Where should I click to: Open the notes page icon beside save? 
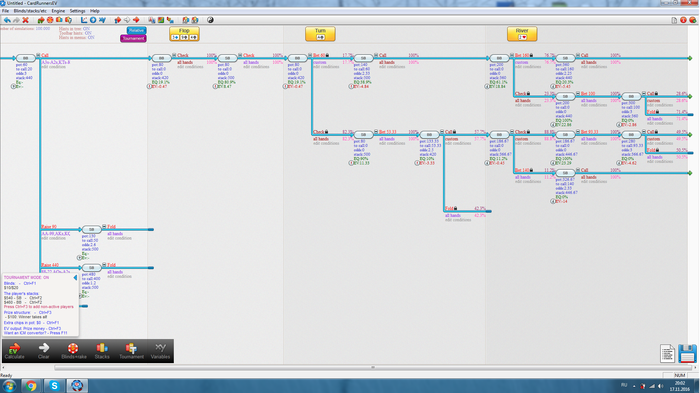point(667,354)
